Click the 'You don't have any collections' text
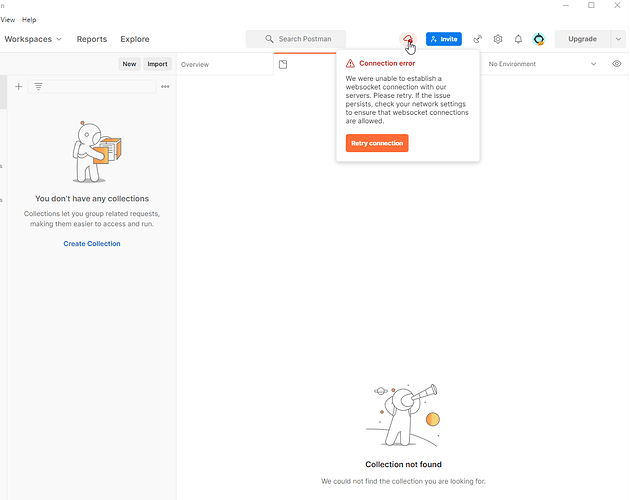Viewport: 630px width, 500px height. coord(92,199)
